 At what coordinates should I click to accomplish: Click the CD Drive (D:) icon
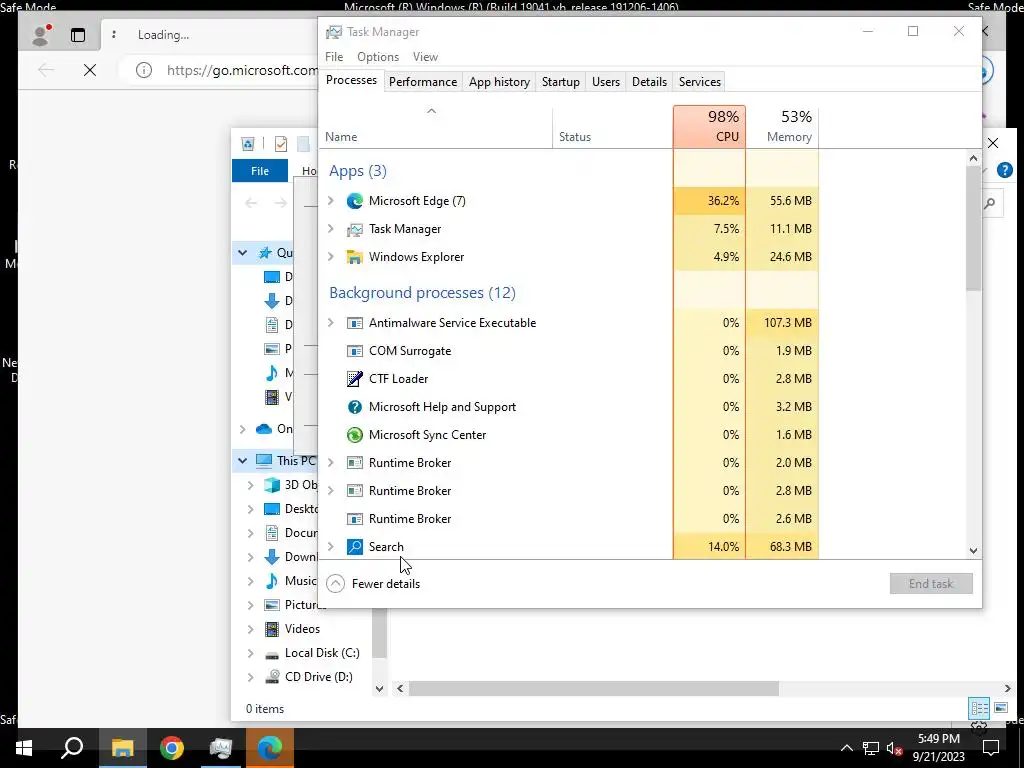272,677
